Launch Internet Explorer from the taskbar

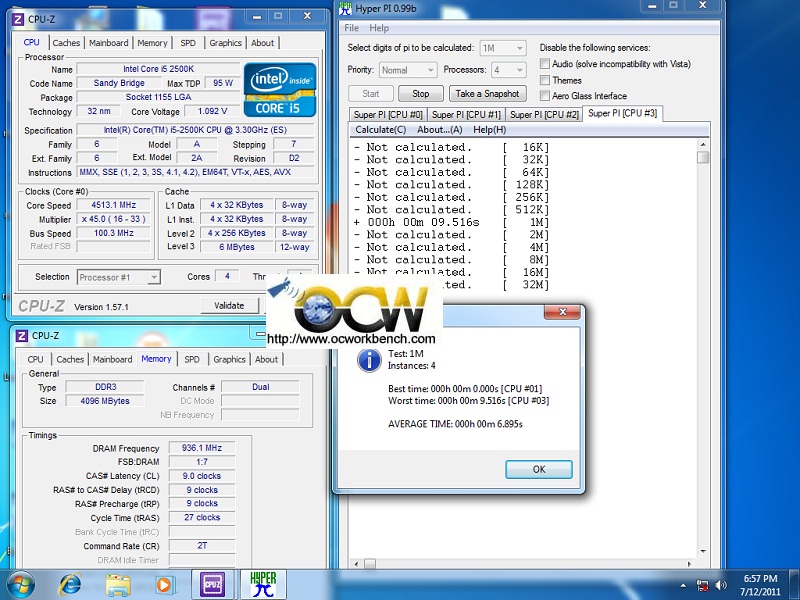pyautogui.click(x=70, y=585)
